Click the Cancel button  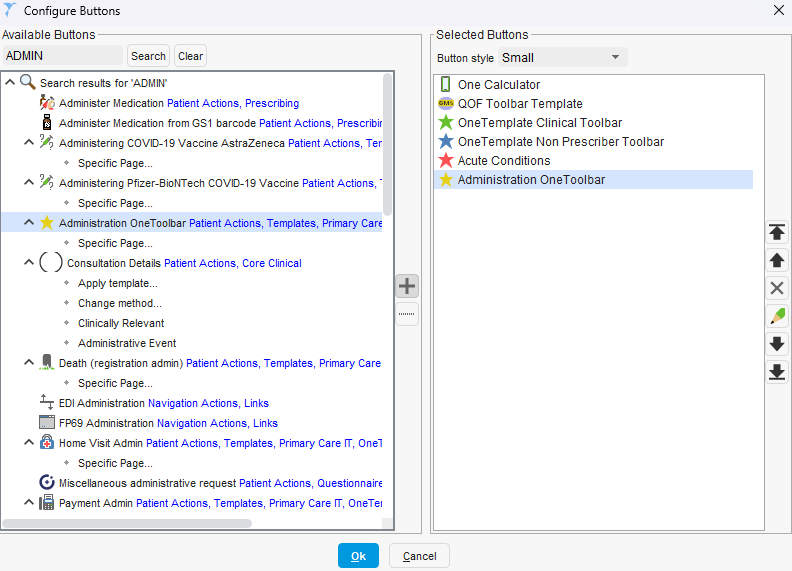coord(419,556)
